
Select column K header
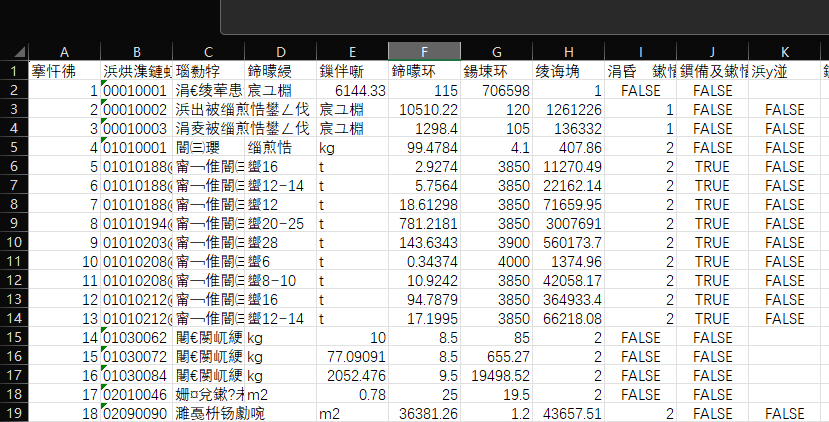(784, 52)
